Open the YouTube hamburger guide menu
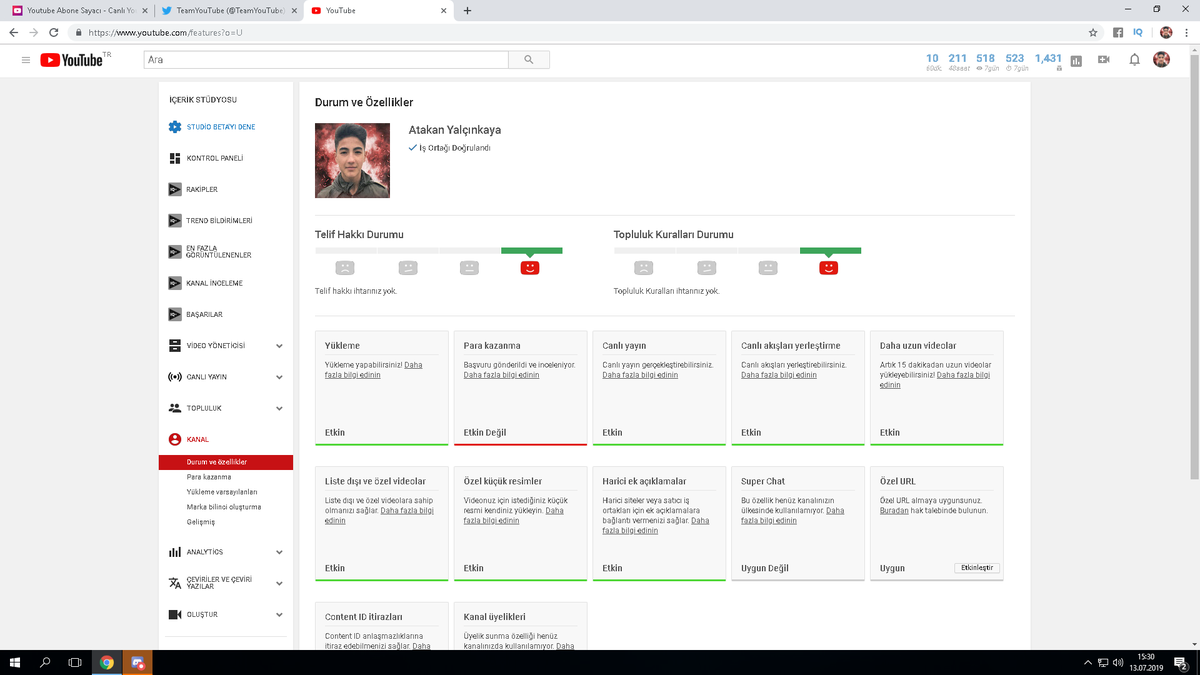The width and height of the screenshot is (1200, 675). (26, 60)
